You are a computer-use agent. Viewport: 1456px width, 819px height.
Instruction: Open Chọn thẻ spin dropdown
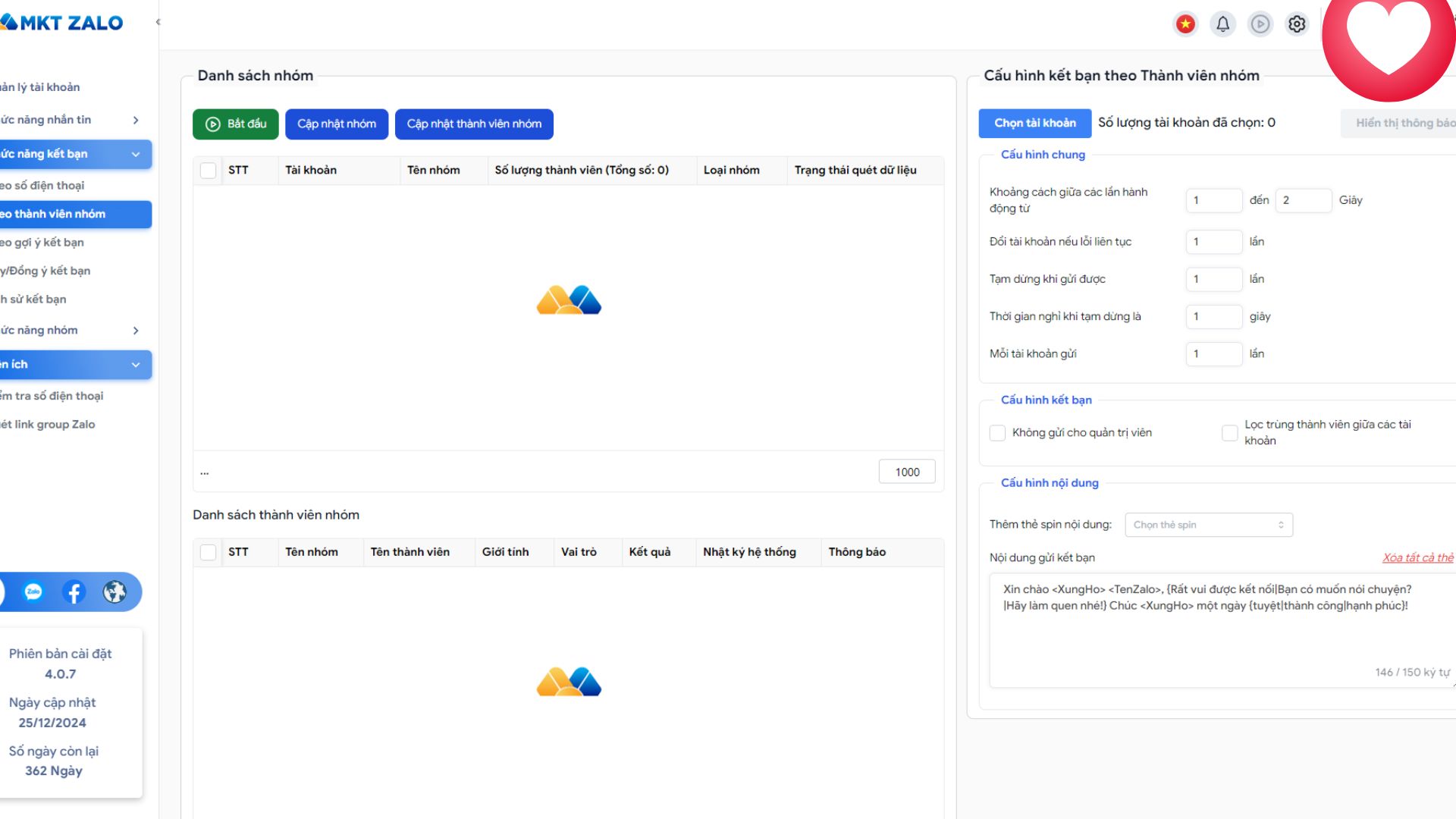pyautogui.click(x=1209, y=525)
